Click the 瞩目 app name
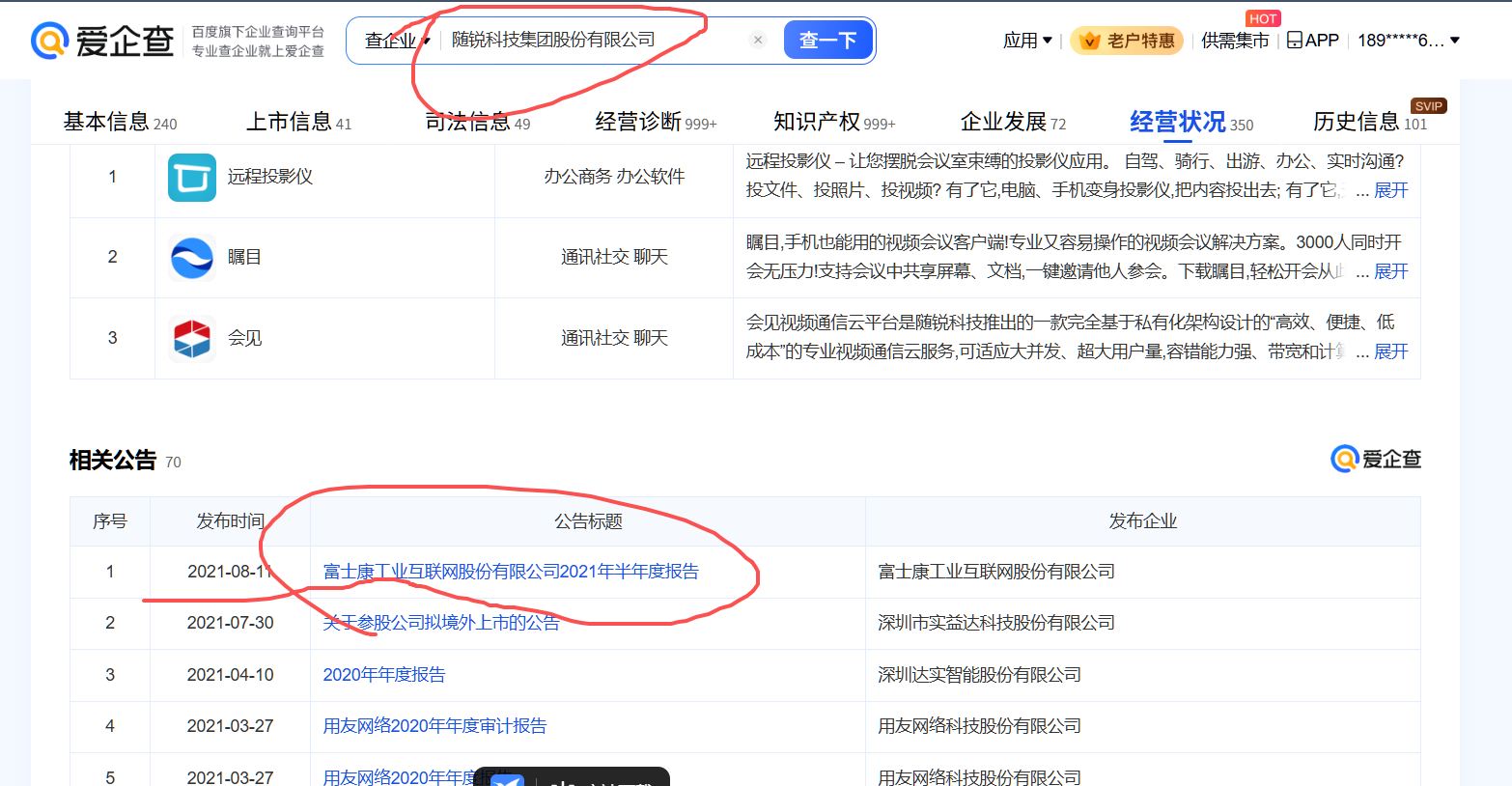 (244, 258)
